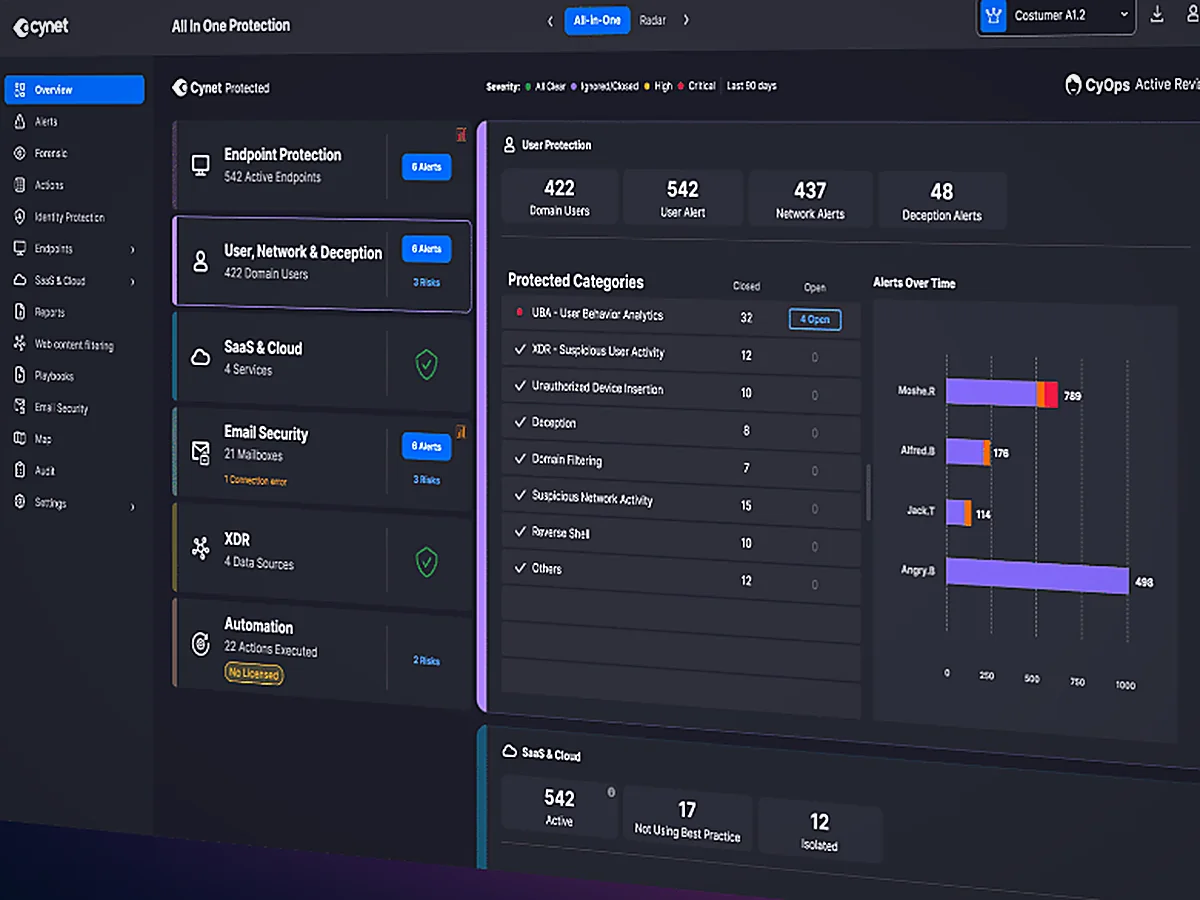Click the green shield on SaaS & Cloud card
The height and width of the screenshot is (900, 1200).
[x=427, y=364]
